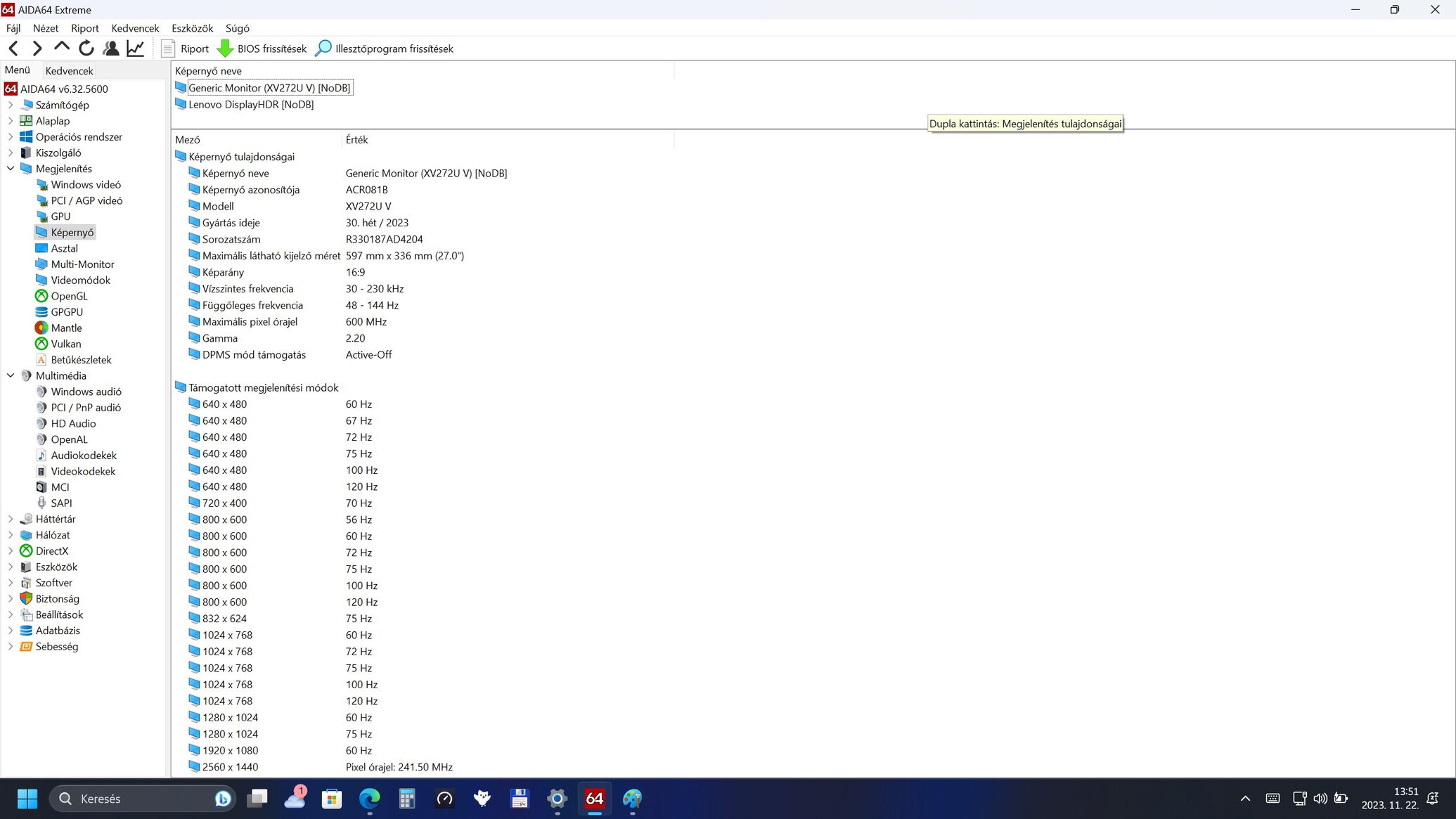Open the graph chart toolbar icon
The height and width of the screenshot is (819, 1456).
pyautogui.click(x=136, y=49)
